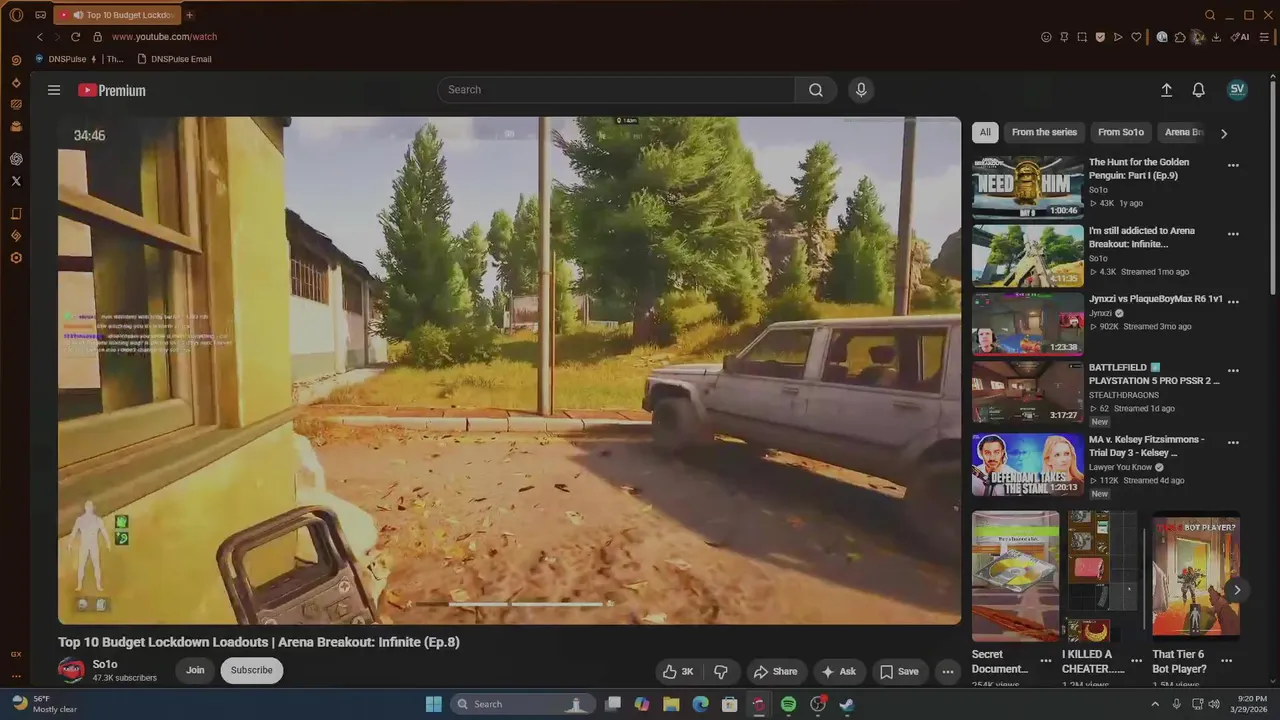Click the Windows taskbar search box
1280x720 pixels.
coord(522,704)
